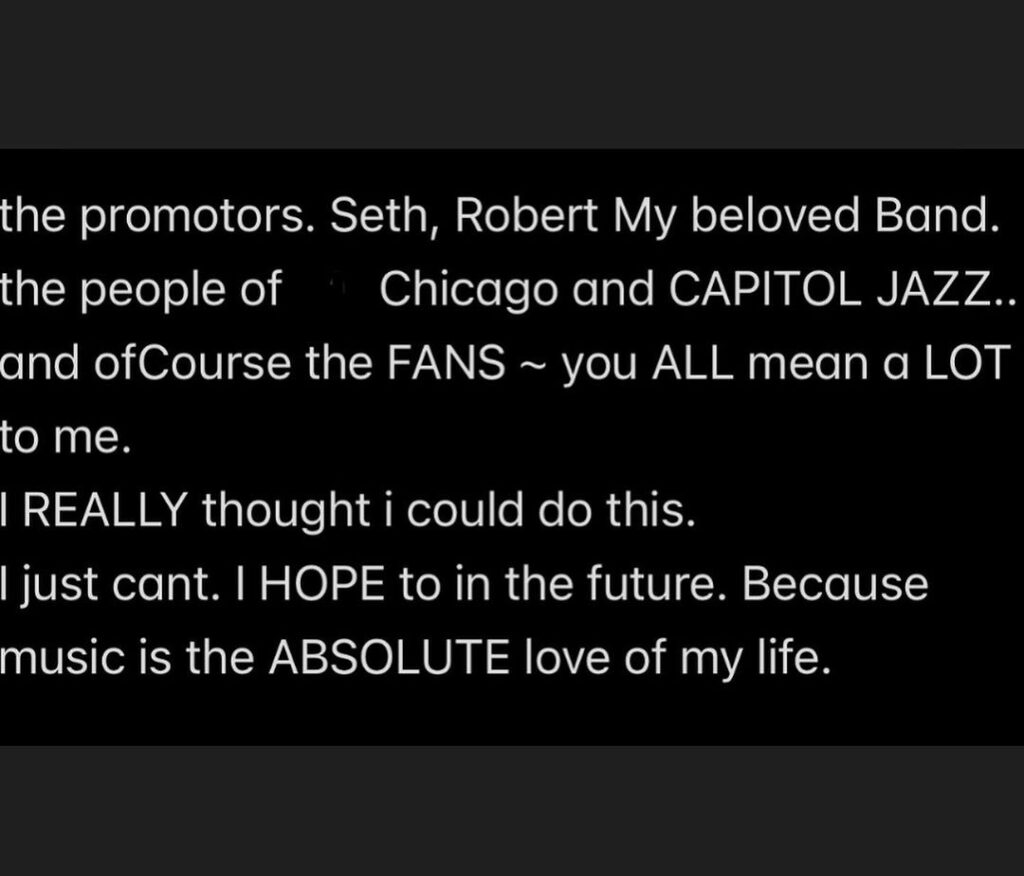This screenshot has width=1024, height=876.
Task: Click the word "FANS"
Action: coord(446,363)
